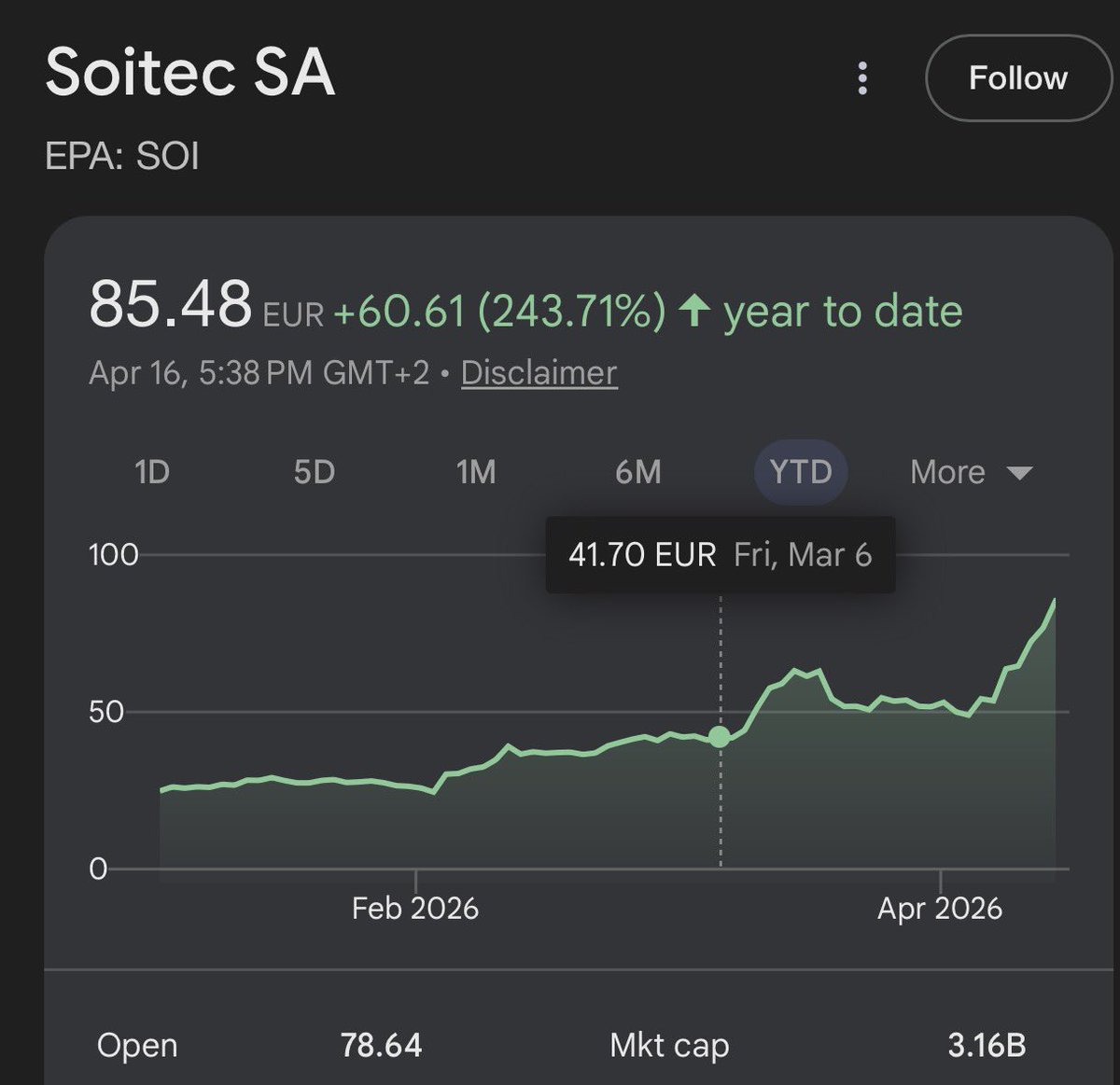The image size is (1120, 1085).
Task: Click the Follow button
Action: [x=1017, y=78]
